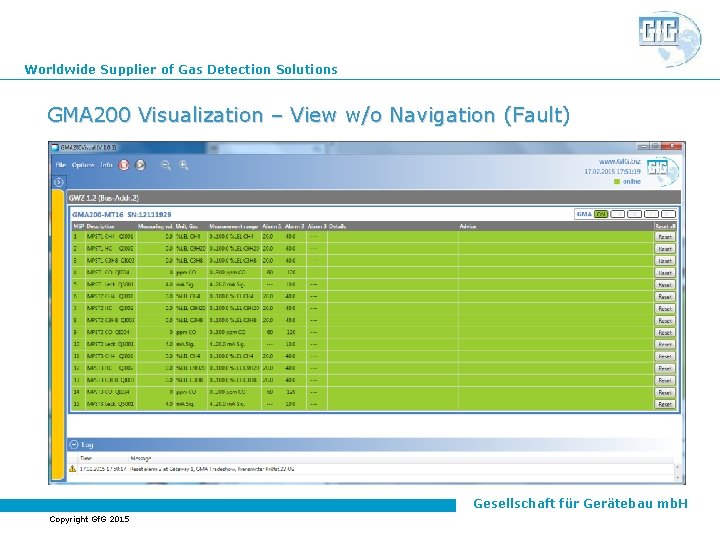Click the Alarm 2 column header
Image resolution: width=720 pixels, height=540 pixels.
point(294,226)
